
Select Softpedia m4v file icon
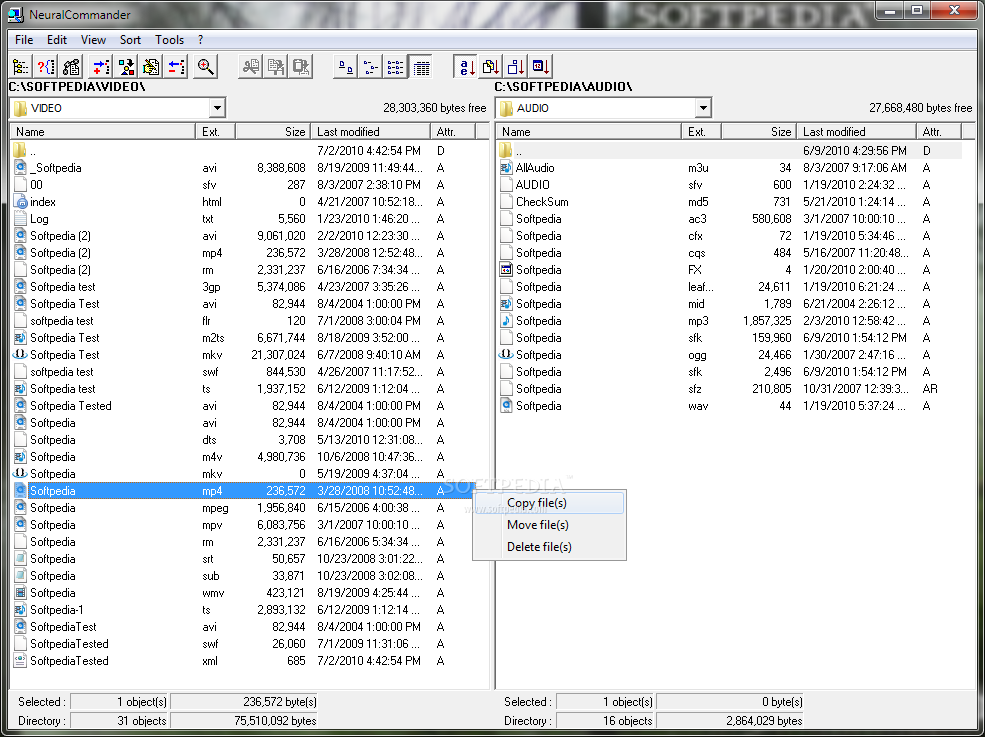[x=20, y=457]
